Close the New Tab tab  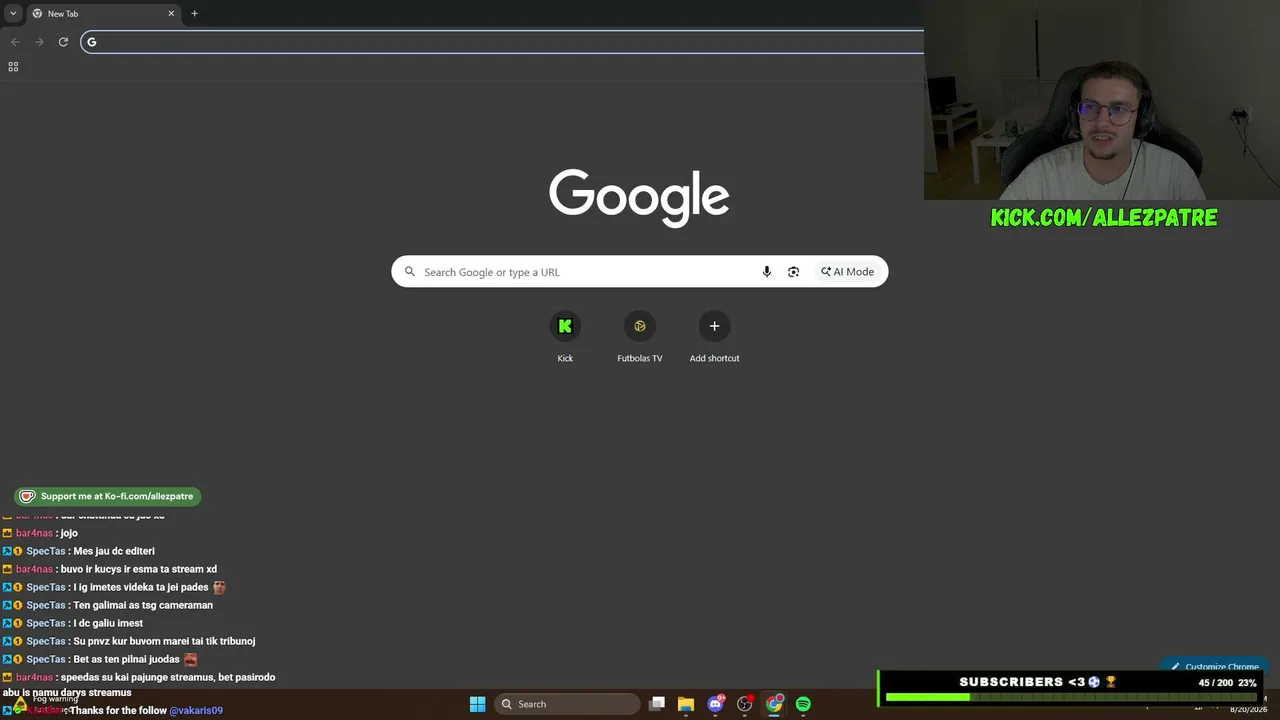pos(171,13)
